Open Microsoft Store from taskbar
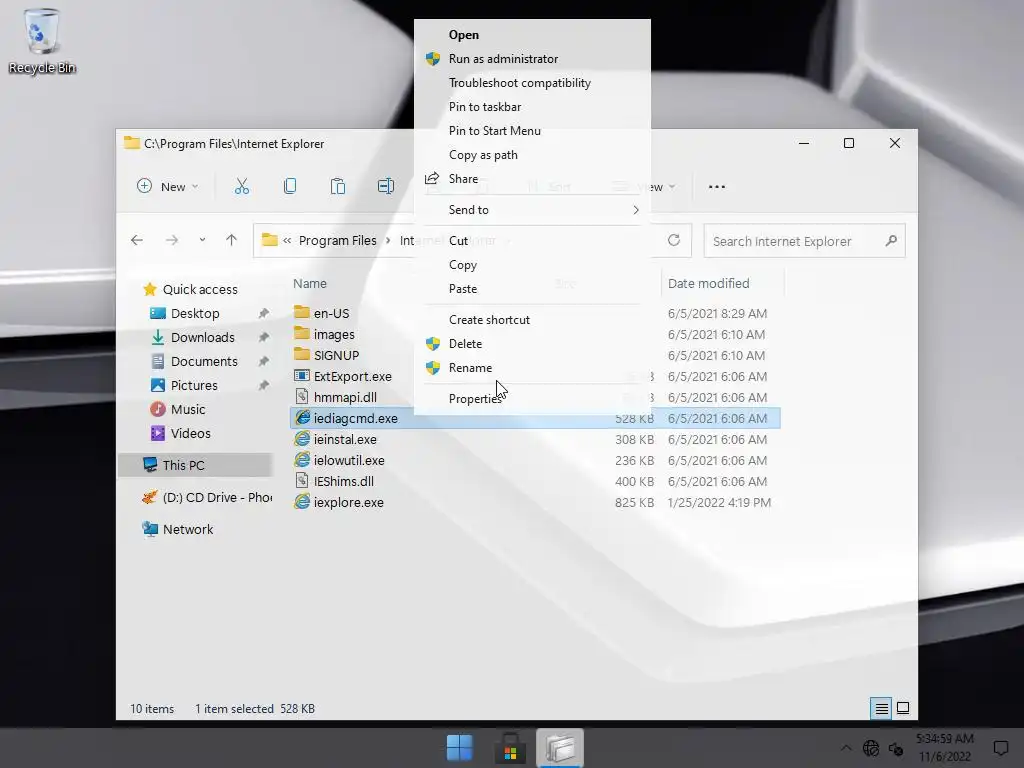The width and height of the screenshot is (1024, 768). 510,748
